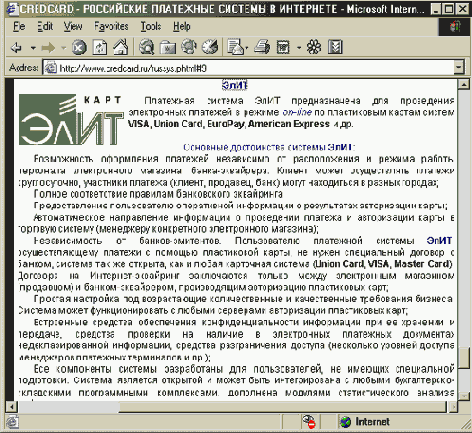Open the Favorites menu
The height and width of the screenshot is (433, 472).
click(x=111, y=26)
